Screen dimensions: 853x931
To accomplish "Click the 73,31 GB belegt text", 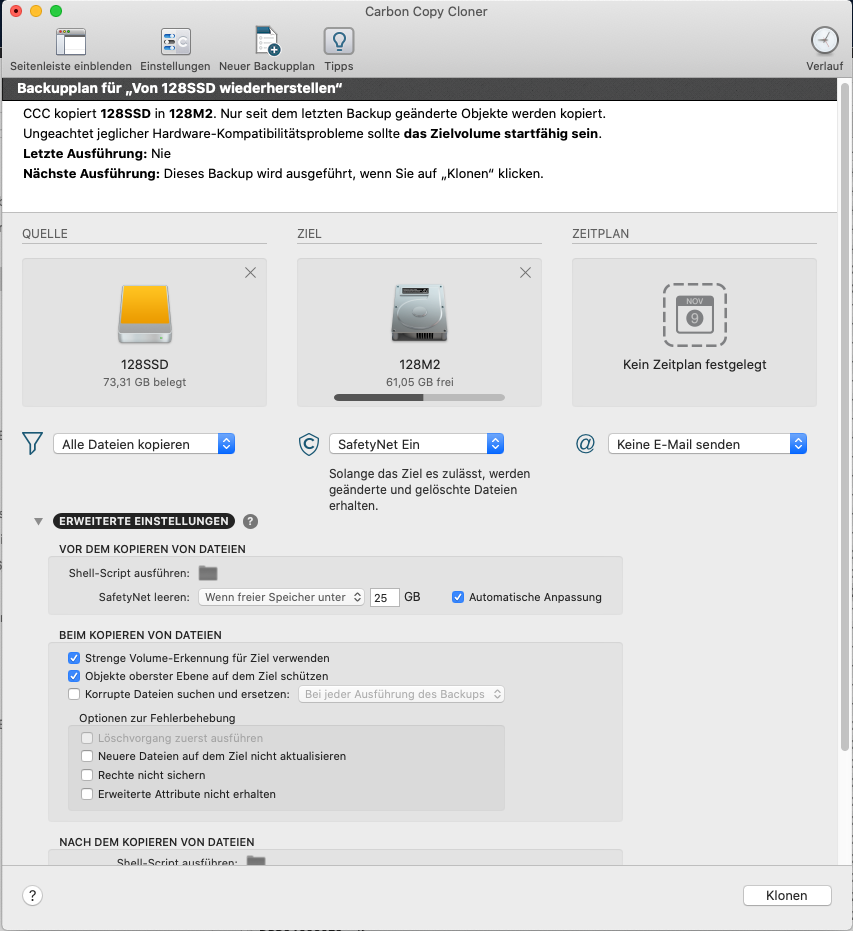I will click(145, 382).
